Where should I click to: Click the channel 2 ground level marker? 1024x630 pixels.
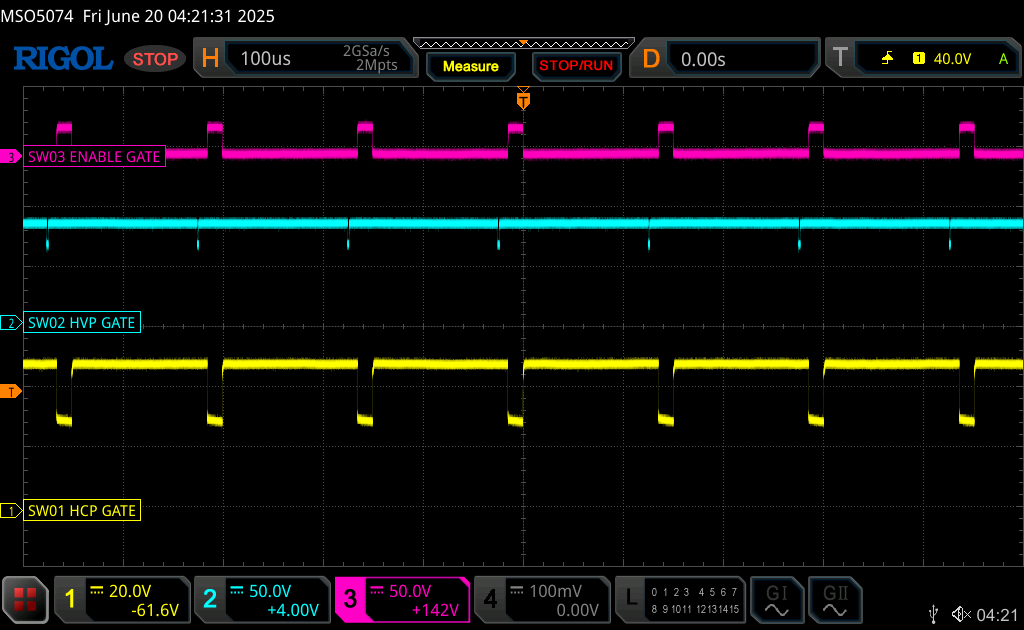[x=10, y=323]
